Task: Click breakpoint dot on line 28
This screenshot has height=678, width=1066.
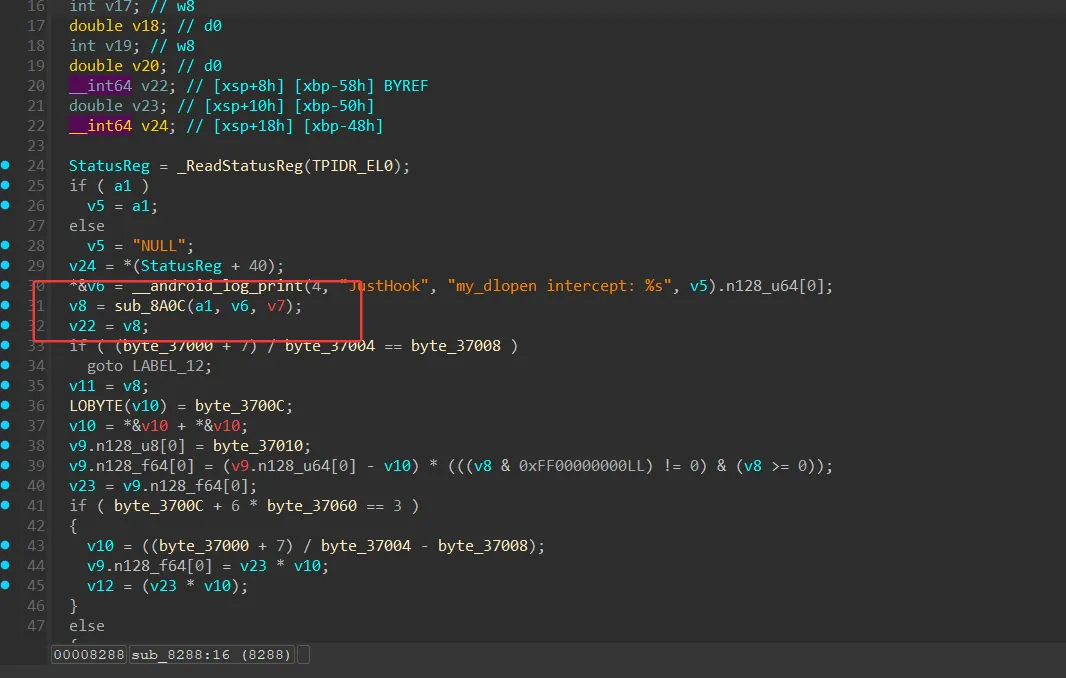Action: pos(5,245)
